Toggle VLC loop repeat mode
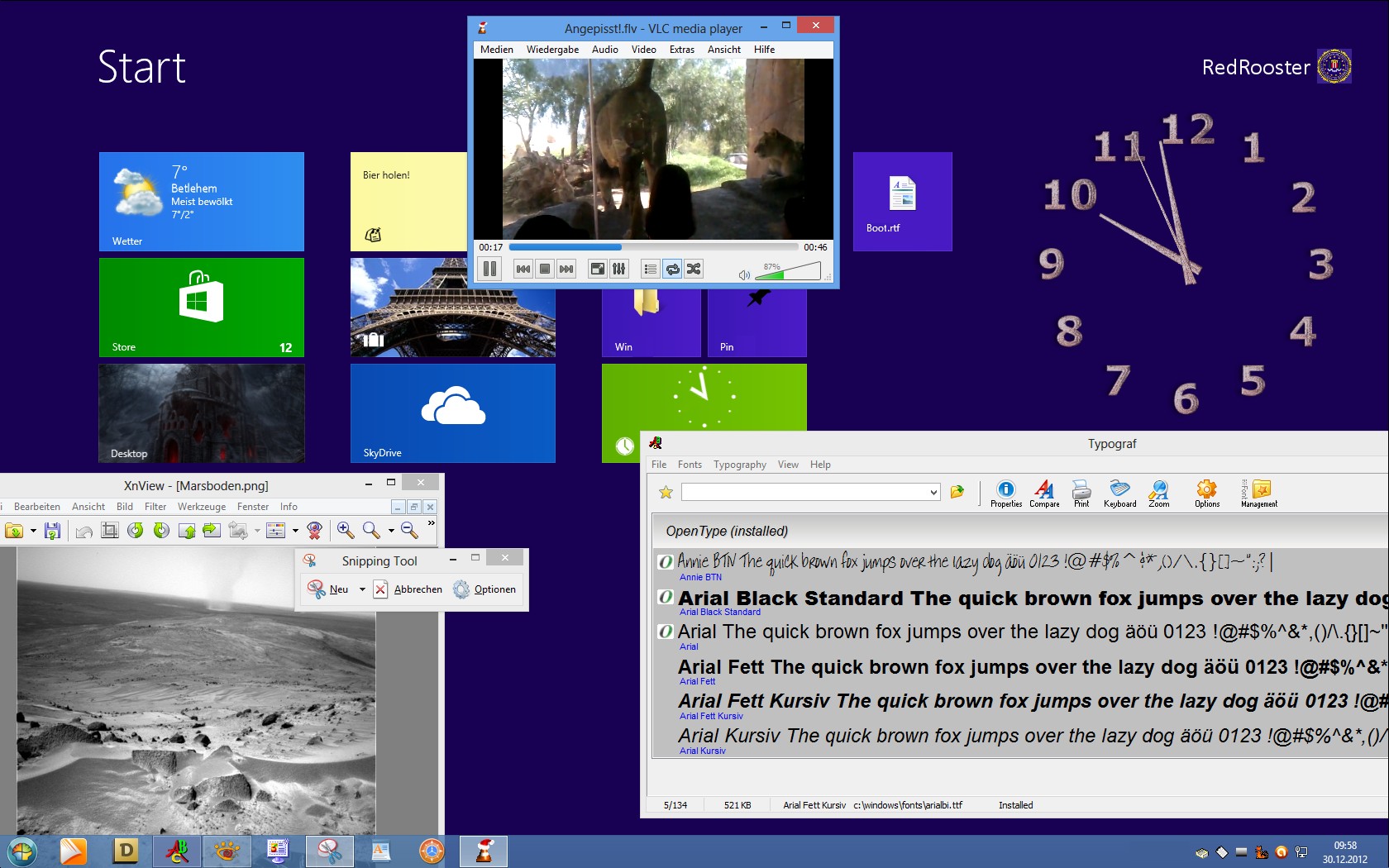 tap(672, 269)
